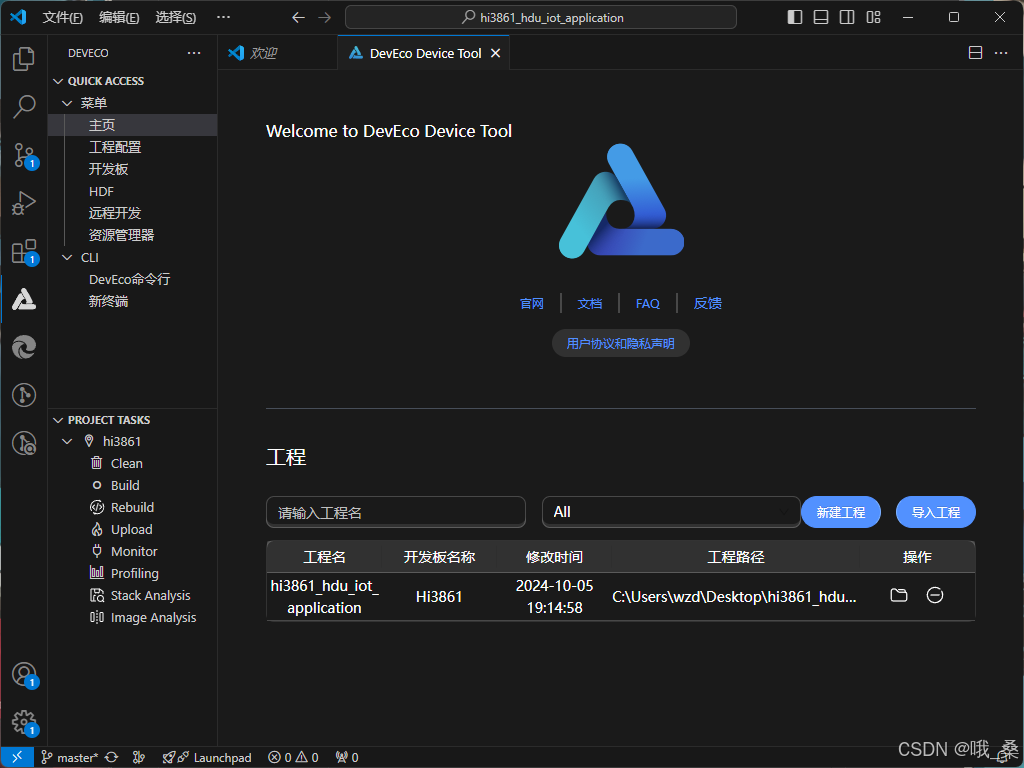Split the editor layout icon
Image resolution: width=1024 pixels, height=768 pixels.
point(975,53)
